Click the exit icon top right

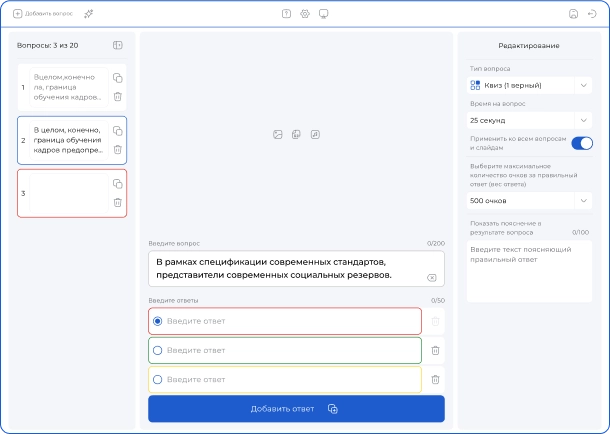(592, 14)
